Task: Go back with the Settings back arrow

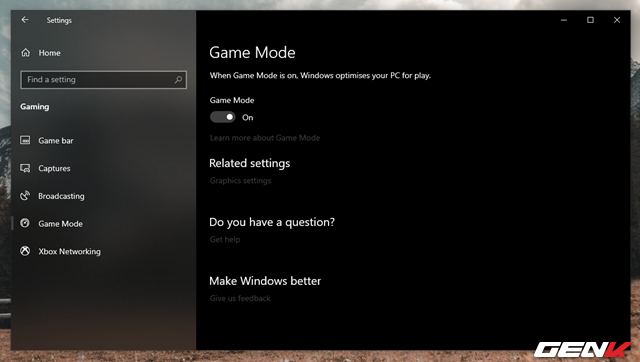Action: (x=25, y=20)
